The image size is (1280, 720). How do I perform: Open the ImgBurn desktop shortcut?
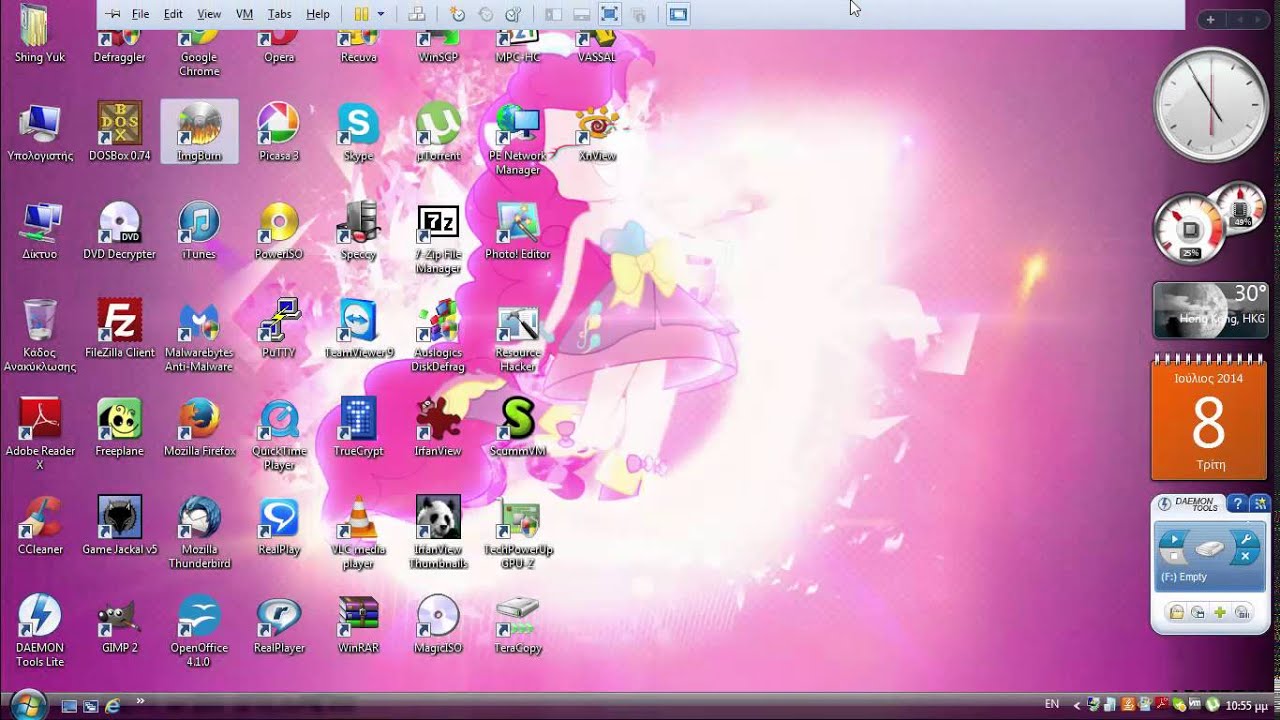tap(199, 131)
